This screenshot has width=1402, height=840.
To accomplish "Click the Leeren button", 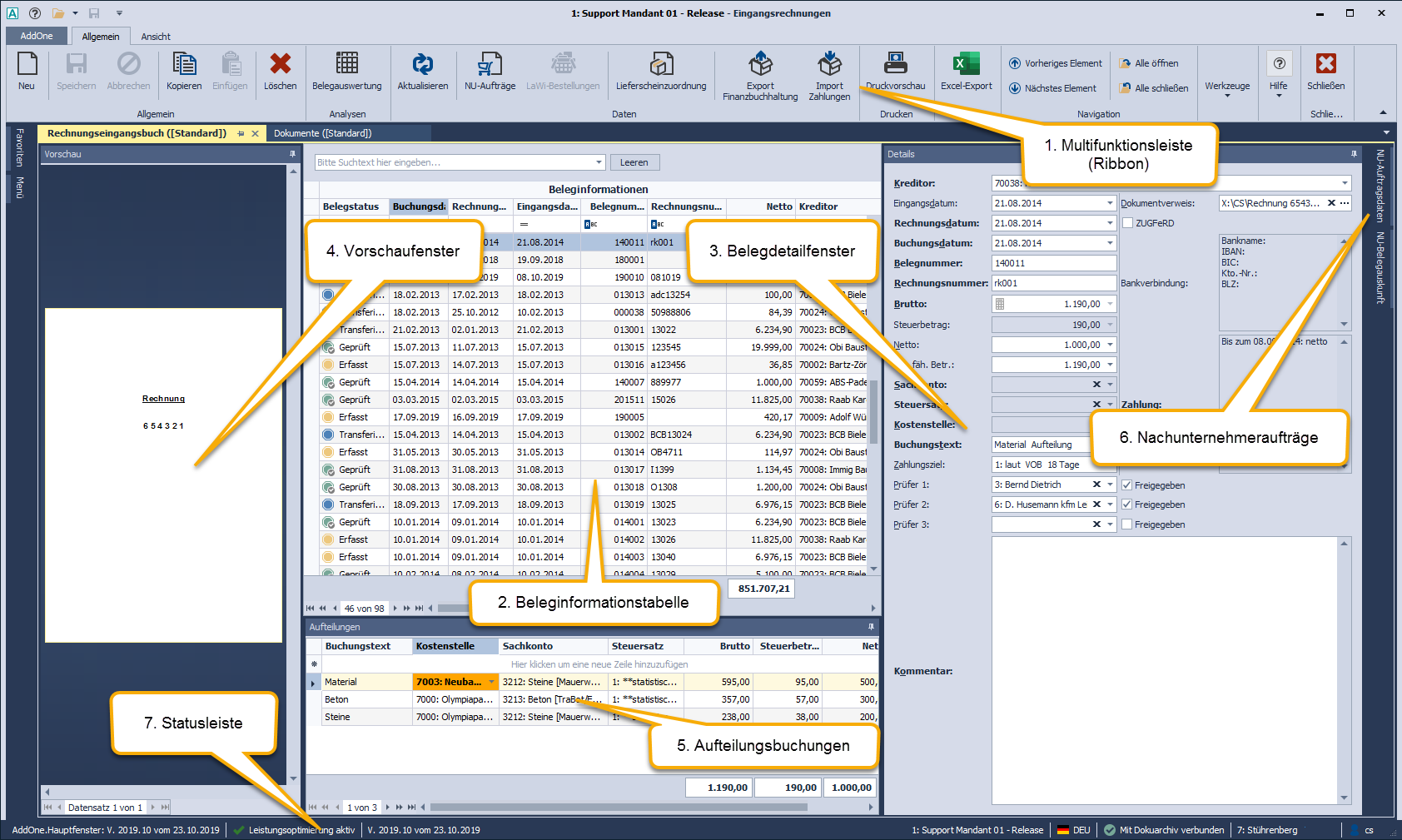I will pos(634,162).
